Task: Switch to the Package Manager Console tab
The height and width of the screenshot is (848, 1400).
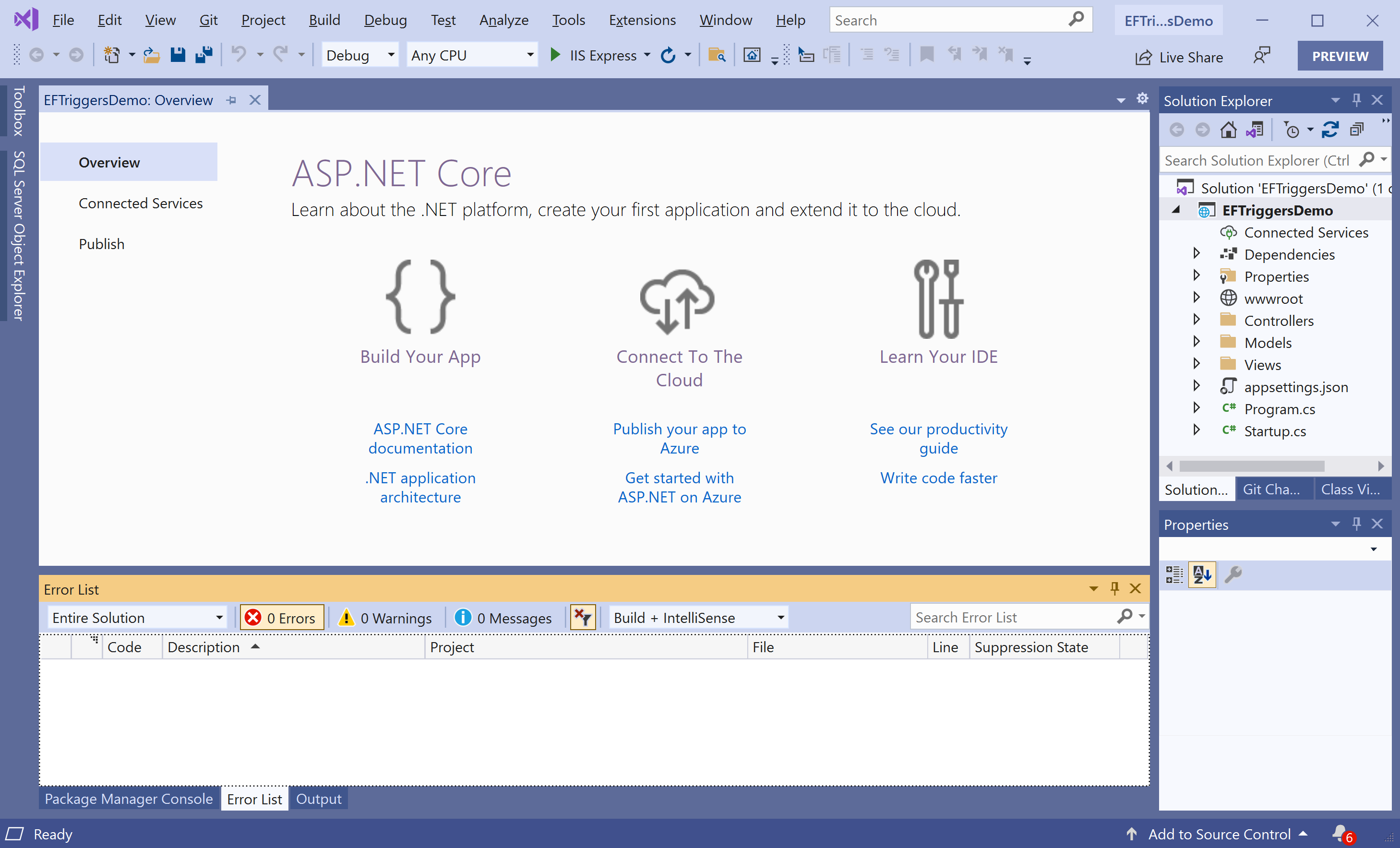Action: point(129,799)
